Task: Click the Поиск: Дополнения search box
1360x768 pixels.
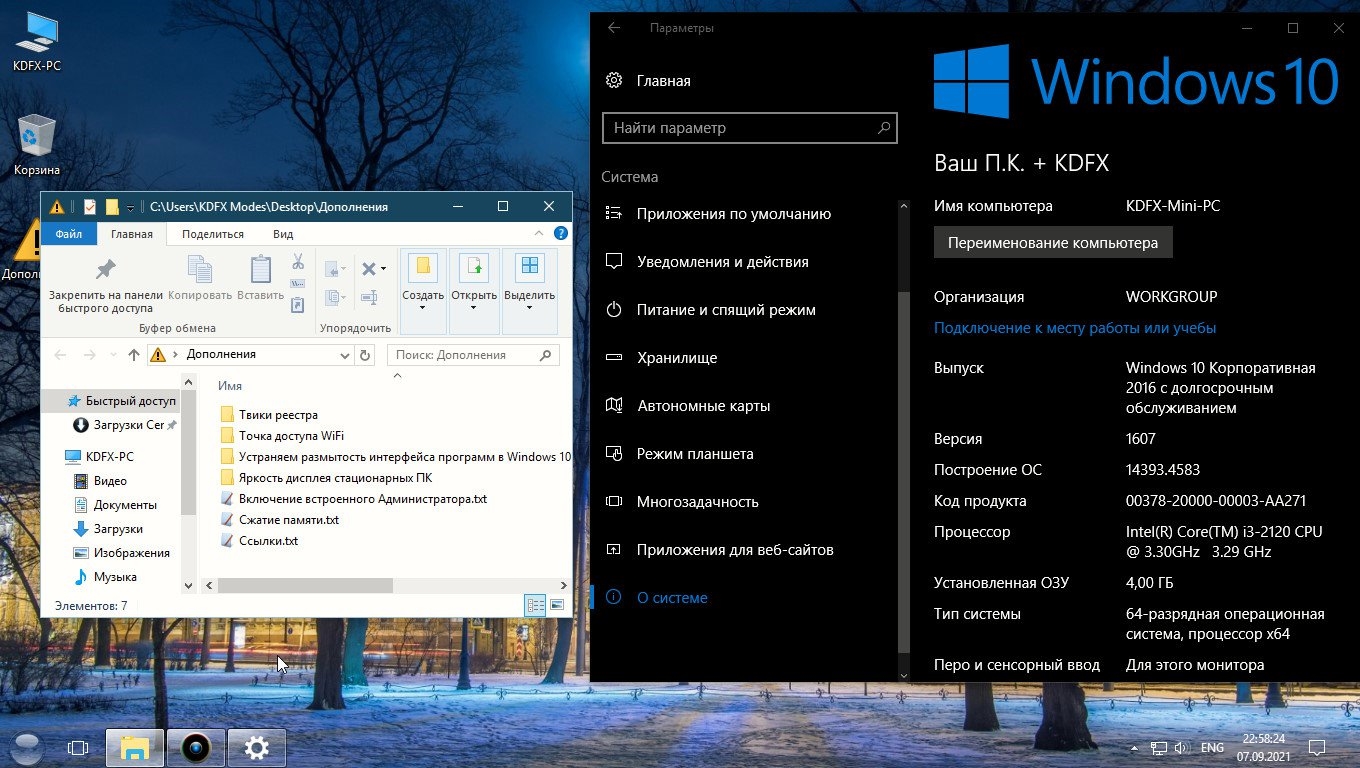Action: pos(473,355)
